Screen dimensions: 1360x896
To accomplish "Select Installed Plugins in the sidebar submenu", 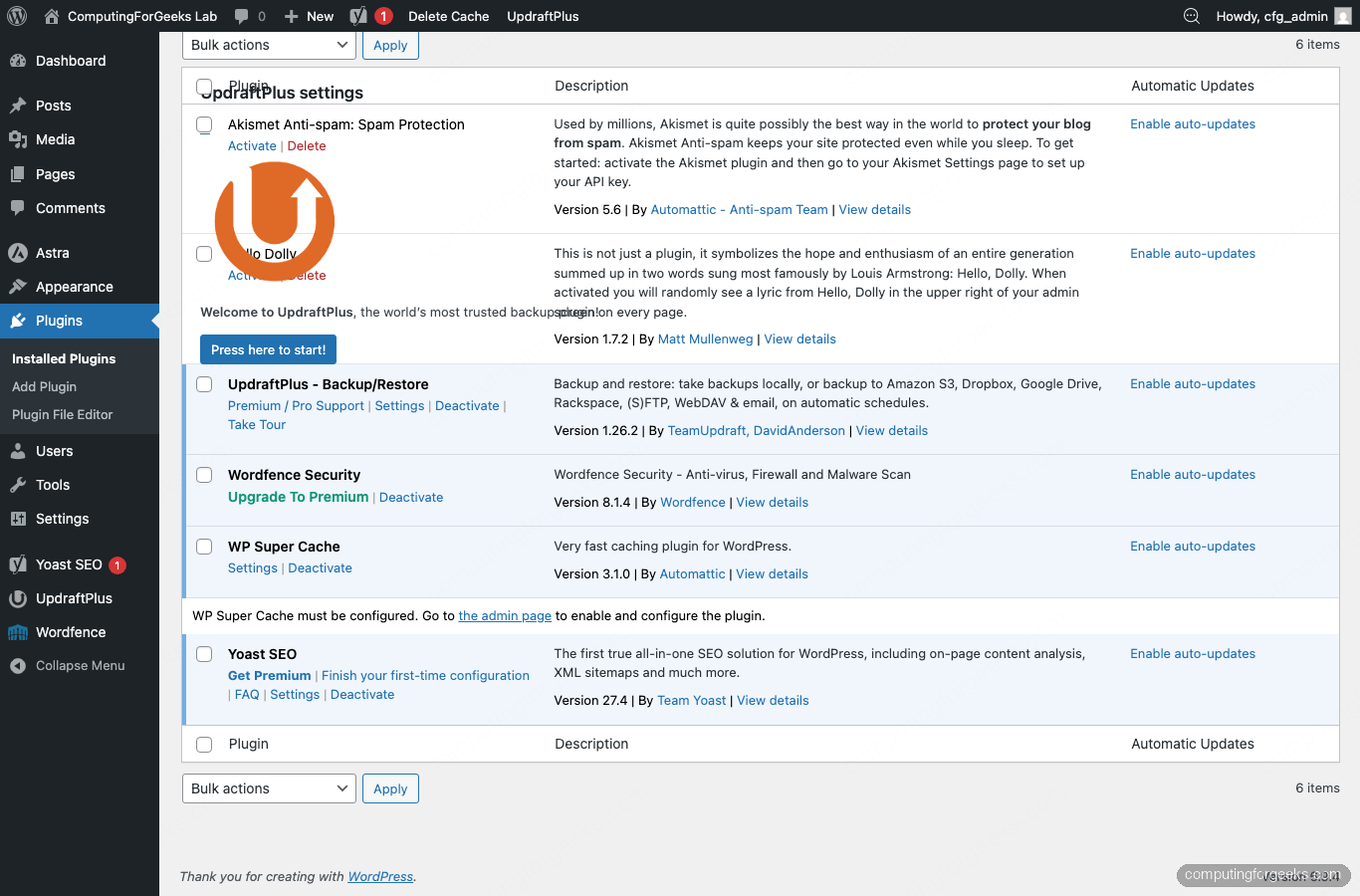I will pyautogui.click(x=63, y=358).
